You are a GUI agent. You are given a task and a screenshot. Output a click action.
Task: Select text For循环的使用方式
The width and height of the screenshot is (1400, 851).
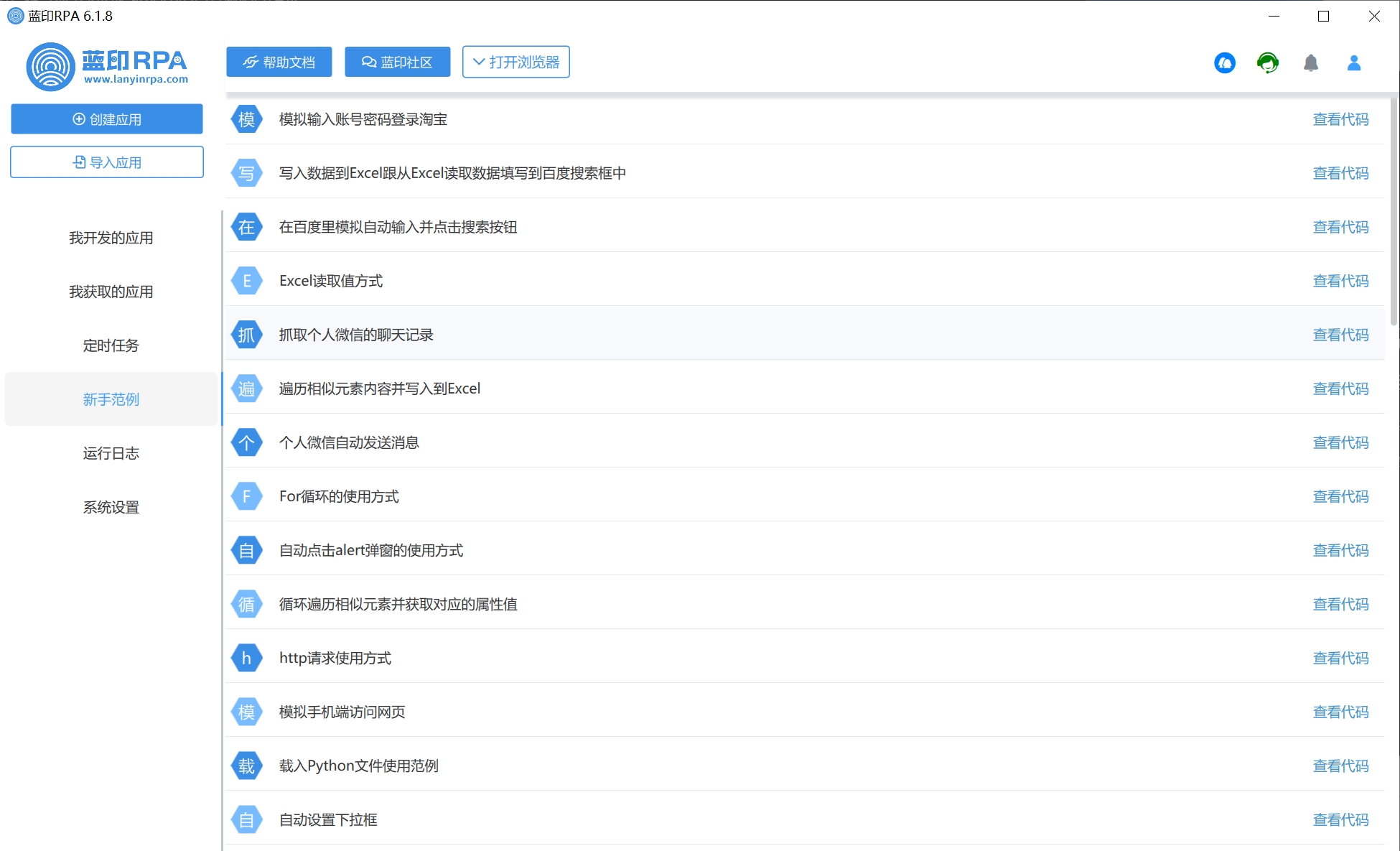(339, 496)
